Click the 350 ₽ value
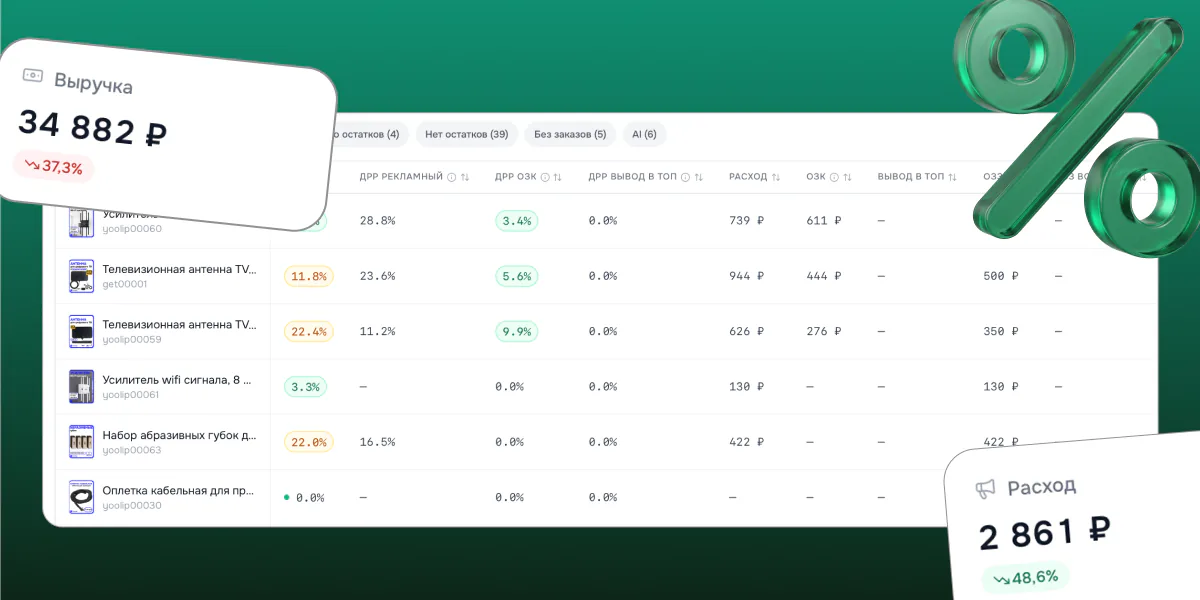The height and width of the screenshot is (600, 1200). pyautogui.click(x=1001, y=331)
